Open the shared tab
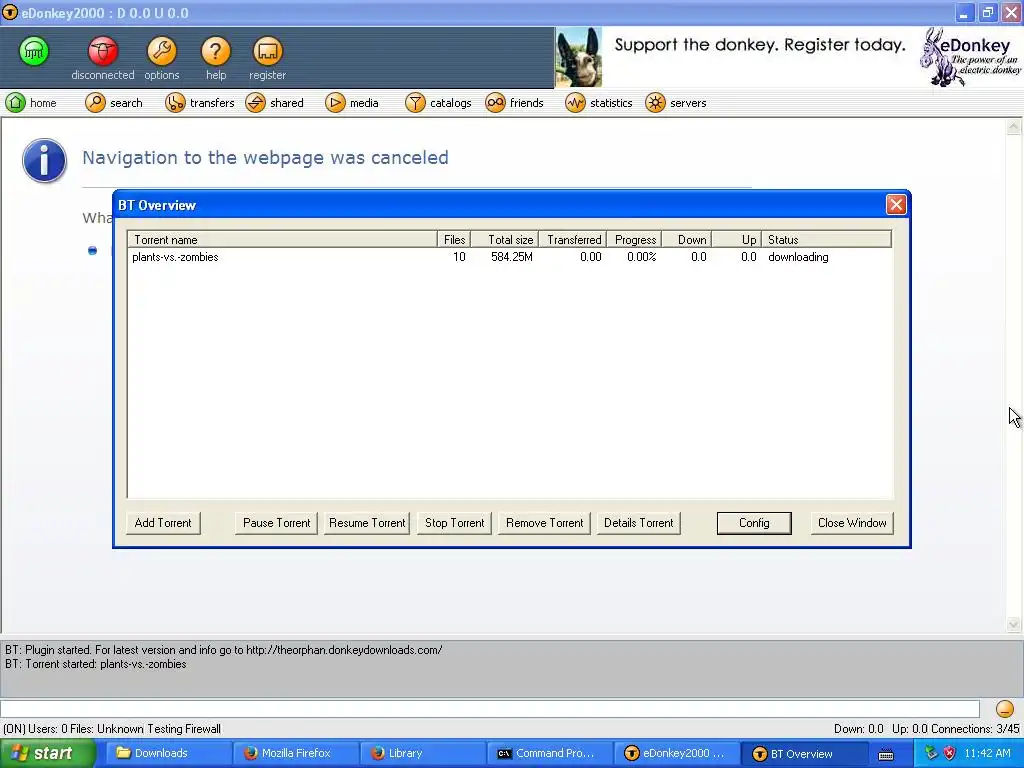The width and height of the screenshot is (1024, 768). point(275,103)
